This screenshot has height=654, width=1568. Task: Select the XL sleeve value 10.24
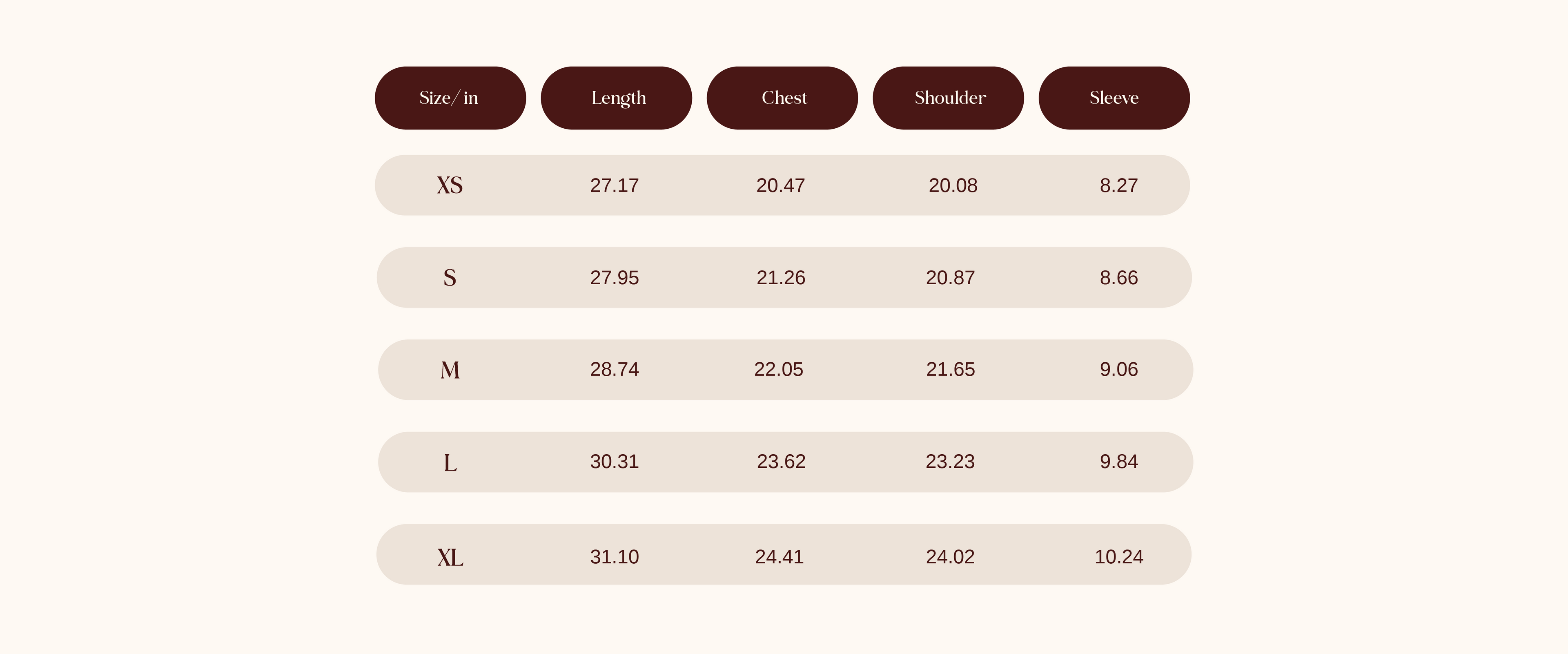(x=1119, y=556)
